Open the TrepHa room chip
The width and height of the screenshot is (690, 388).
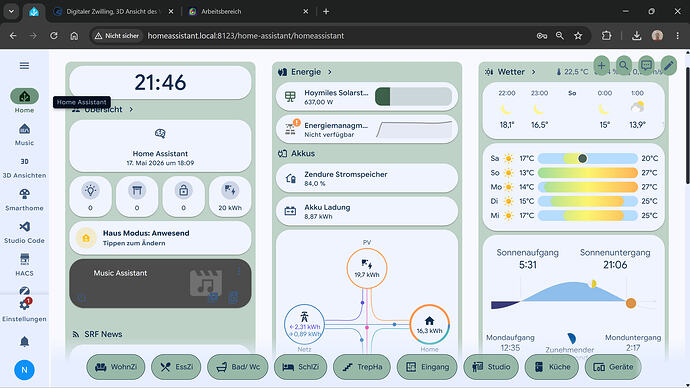[x=362, y=367]
